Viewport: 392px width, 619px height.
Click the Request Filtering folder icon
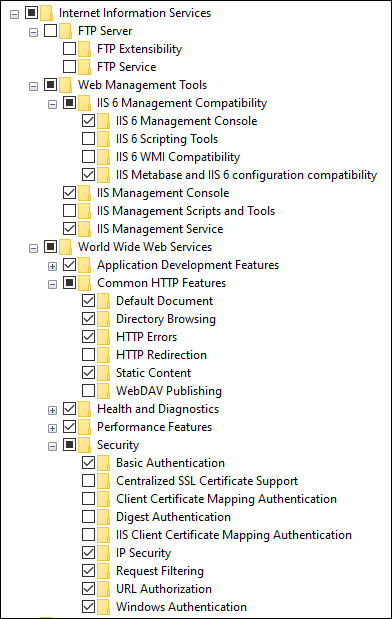click(x=103, y=571)
